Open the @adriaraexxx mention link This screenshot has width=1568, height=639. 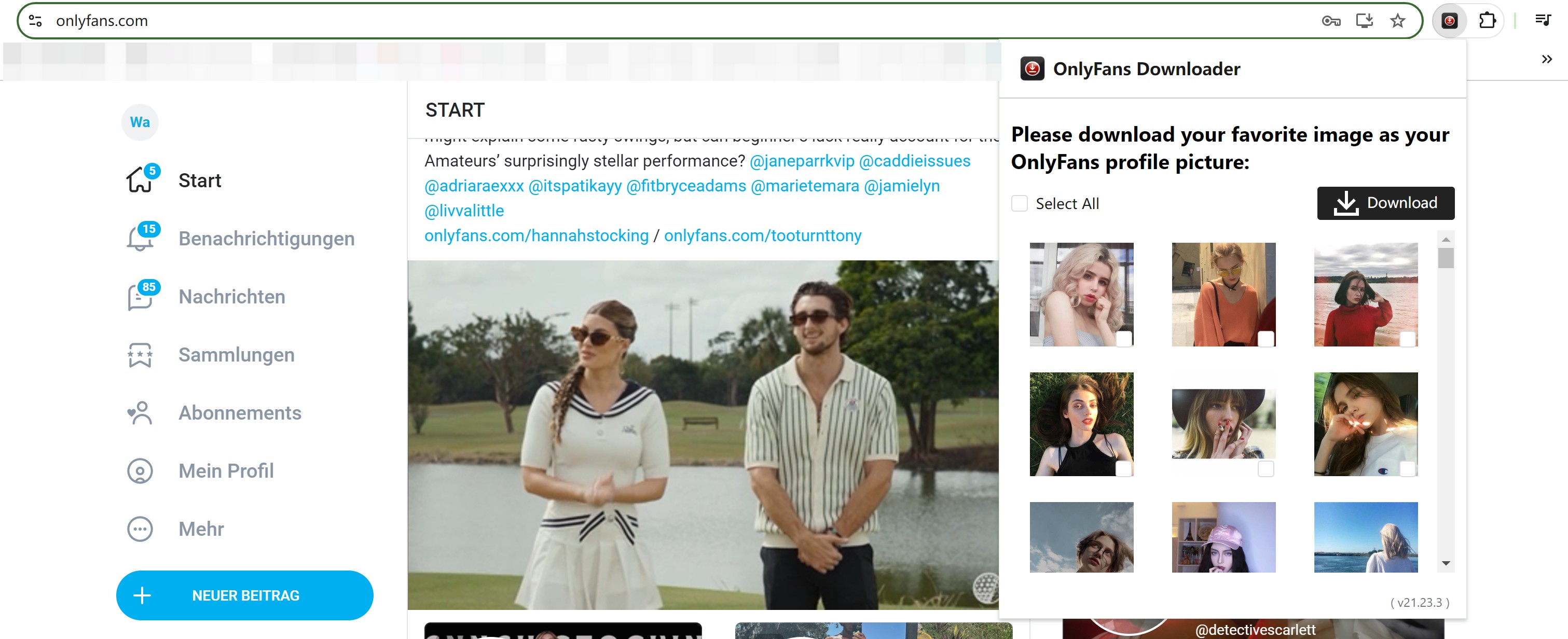(474, 186)
